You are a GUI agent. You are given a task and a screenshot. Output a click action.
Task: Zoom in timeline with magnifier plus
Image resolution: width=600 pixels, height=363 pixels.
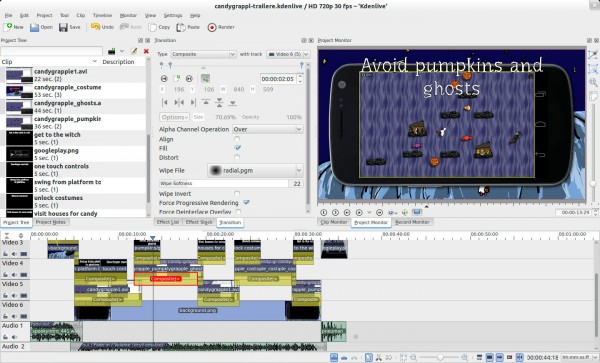[465, 358]
